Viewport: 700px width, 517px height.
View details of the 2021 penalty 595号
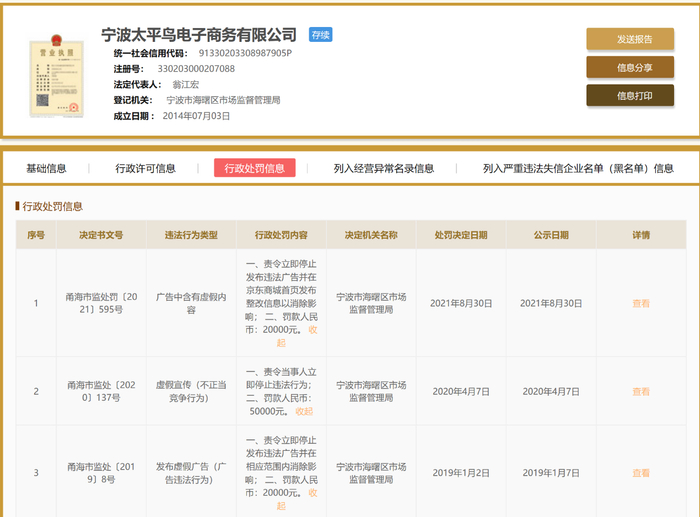point(640,303)
